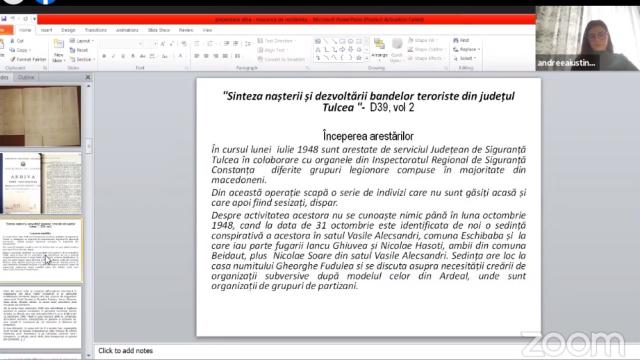Click the Find button in Editing group
Image resolution: width=640 pixels, height=360 pixels.
461,40
